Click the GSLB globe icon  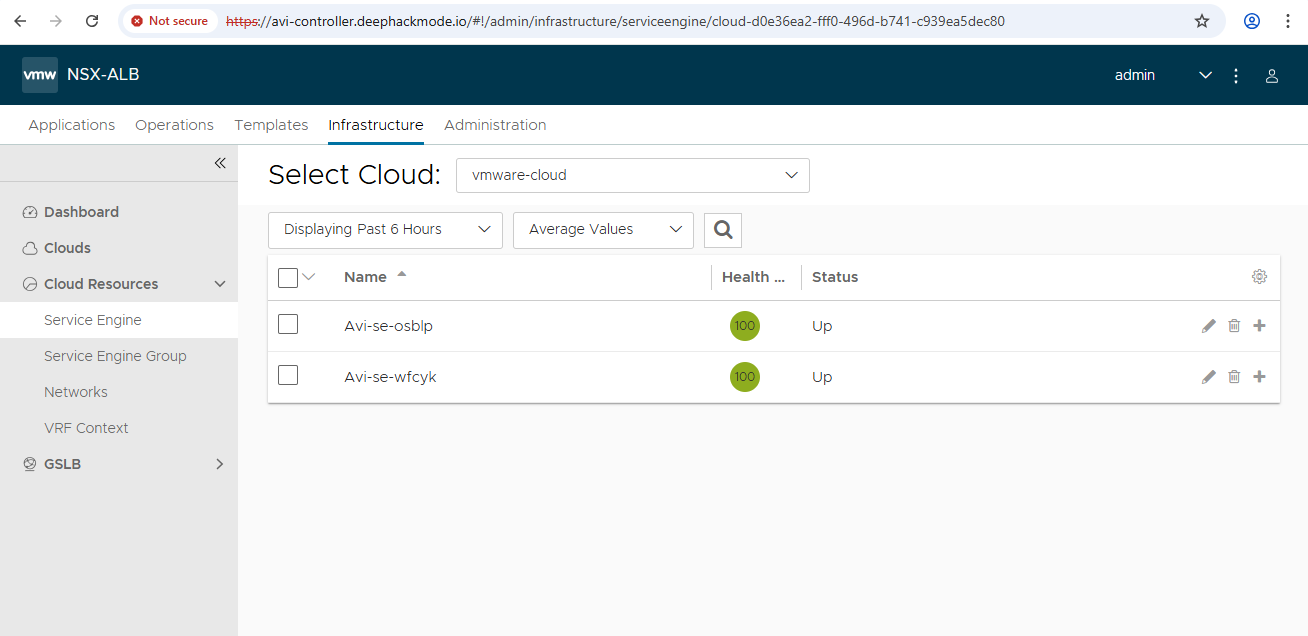pos(29,464)
